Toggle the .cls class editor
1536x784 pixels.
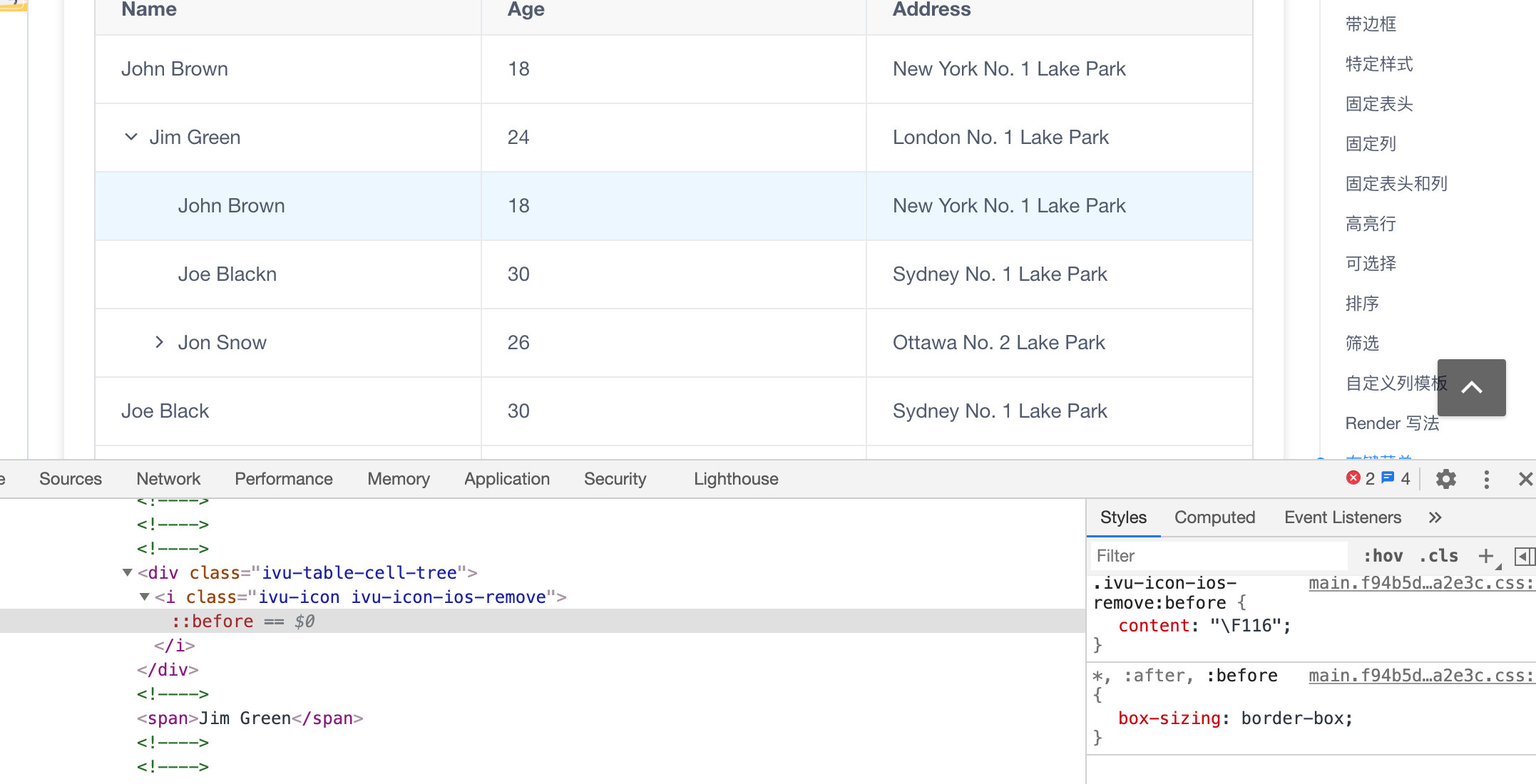[1438, 556]
